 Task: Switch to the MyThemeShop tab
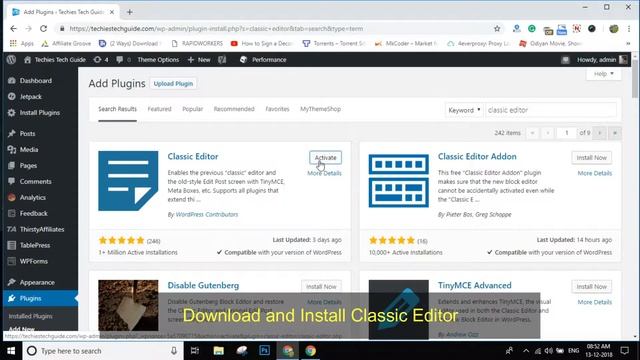(320, 109)
